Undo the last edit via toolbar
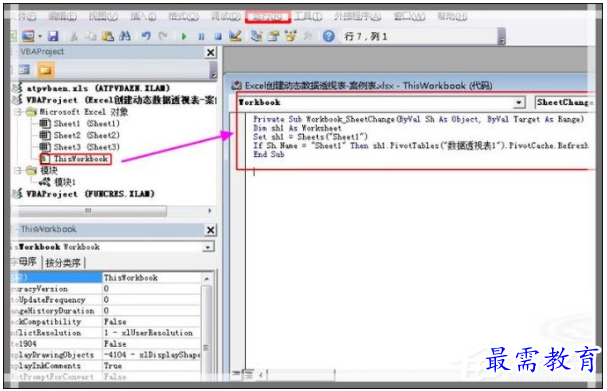The image size is (607, 391). 146,36
